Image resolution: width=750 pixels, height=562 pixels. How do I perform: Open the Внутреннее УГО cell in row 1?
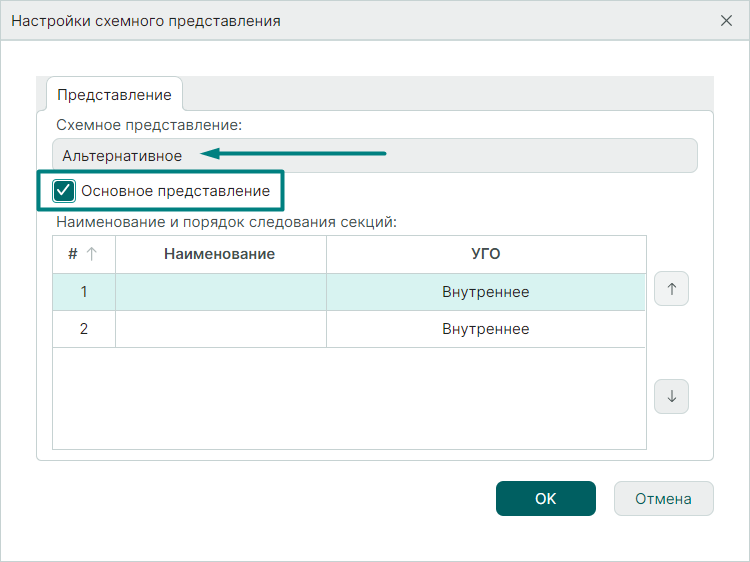pyautogui.click(x=485, y=292)
